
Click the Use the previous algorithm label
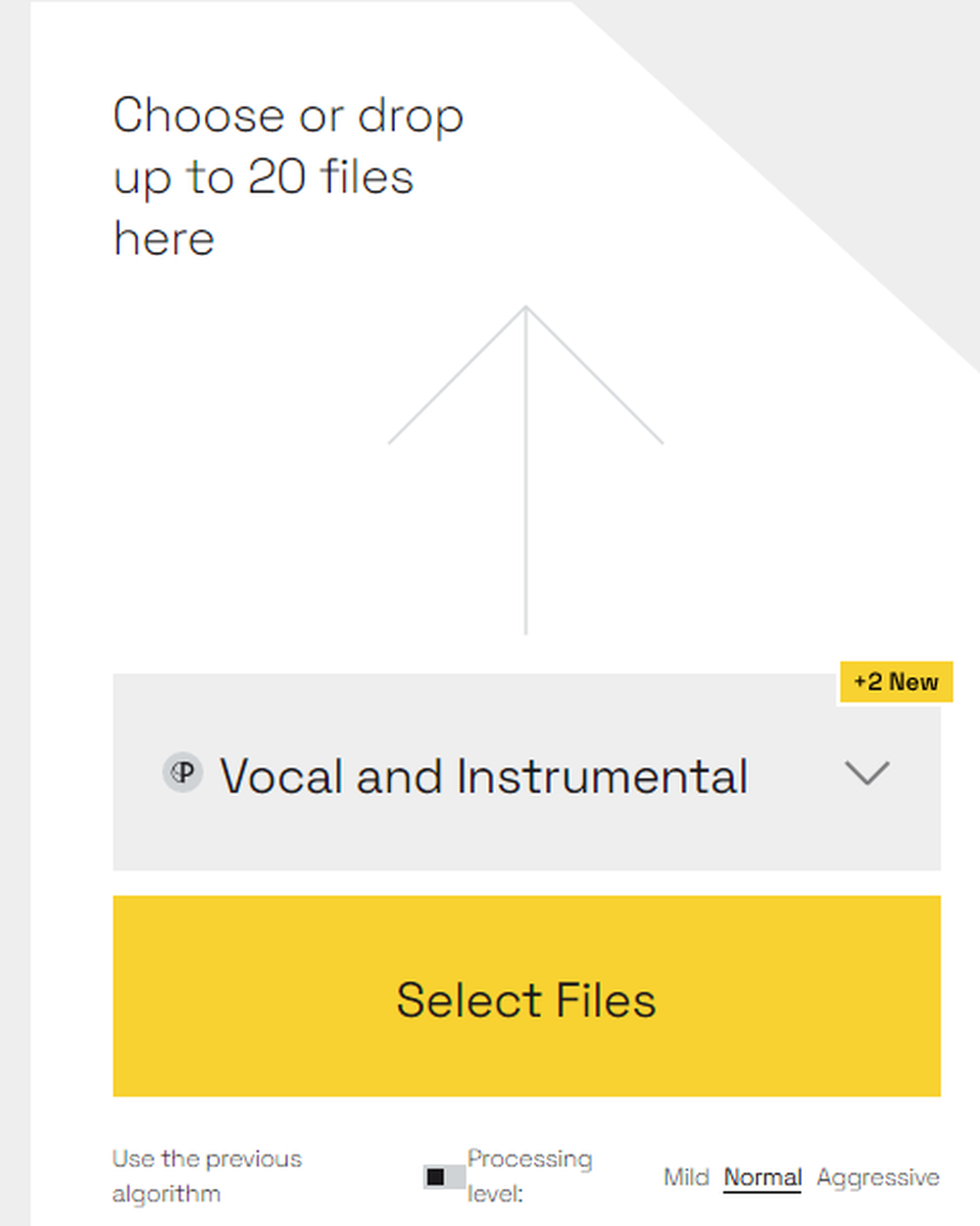[207, 1176]
